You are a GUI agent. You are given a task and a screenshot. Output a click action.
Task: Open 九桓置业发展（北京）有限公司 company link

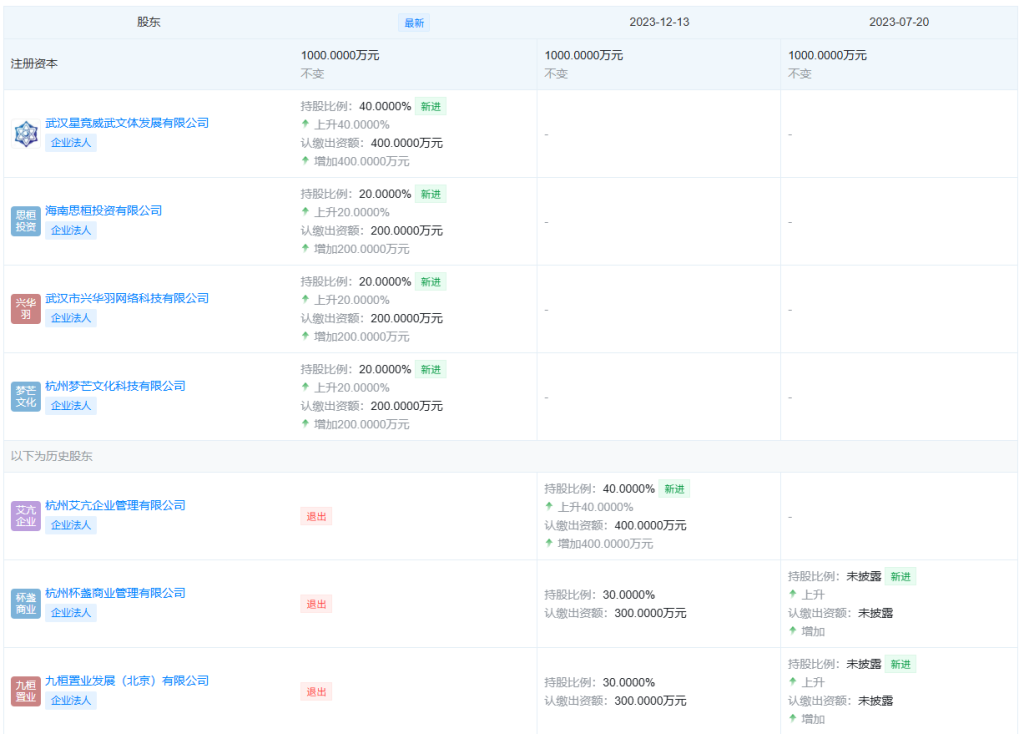127,681
